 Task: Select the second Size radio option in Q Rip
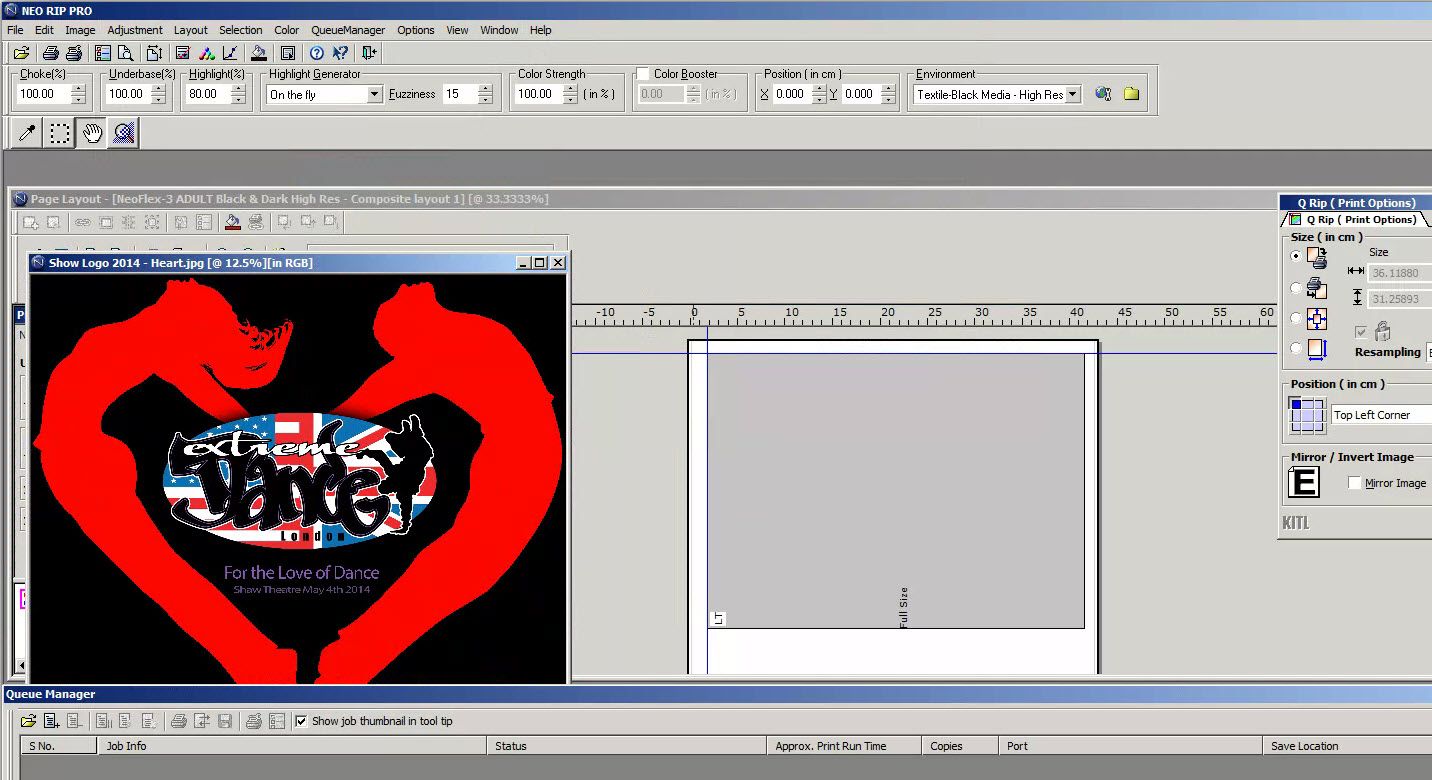pos(1296,288)
